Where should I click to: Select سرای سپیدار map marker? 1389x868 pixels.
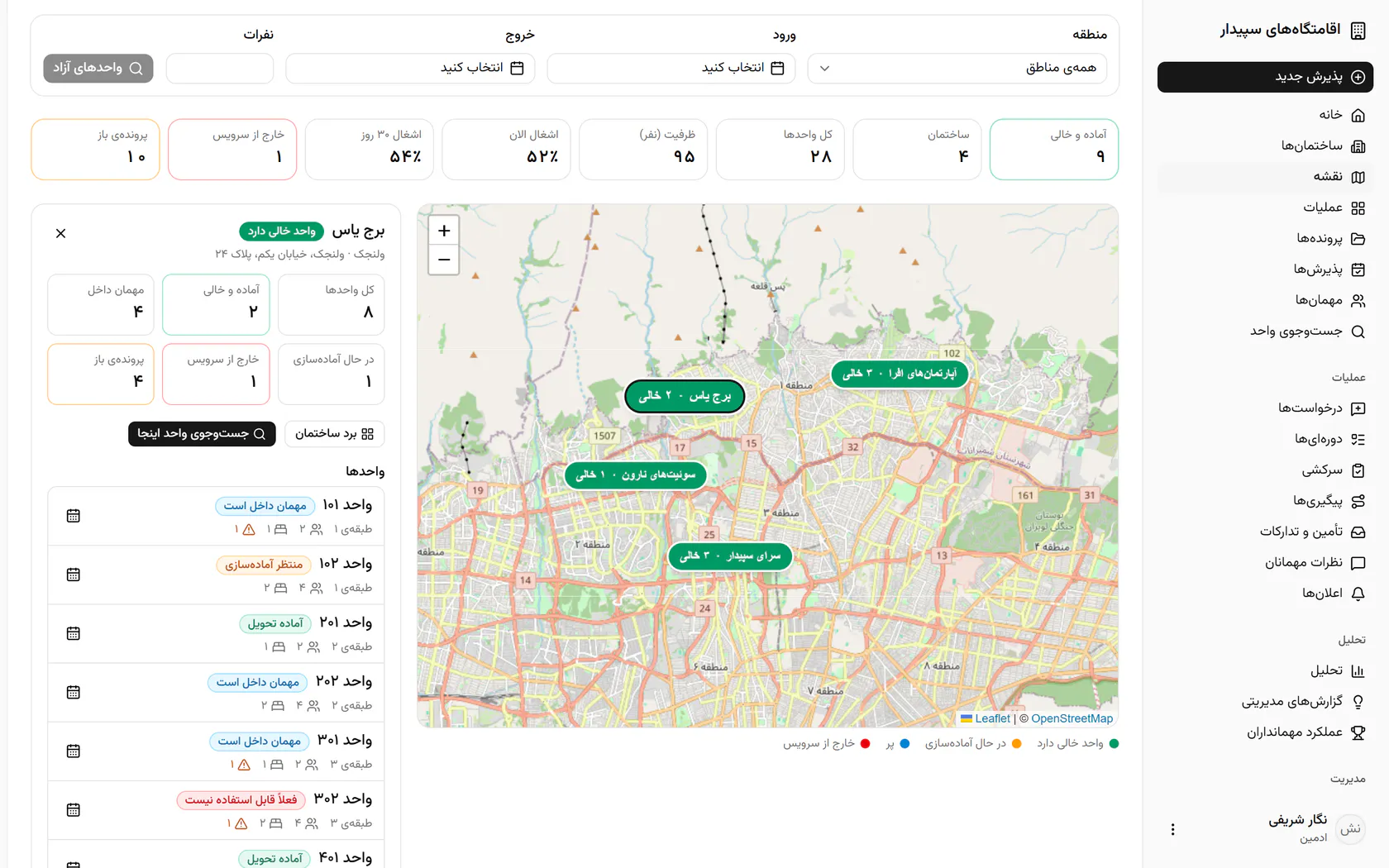[x=730, y=556]
